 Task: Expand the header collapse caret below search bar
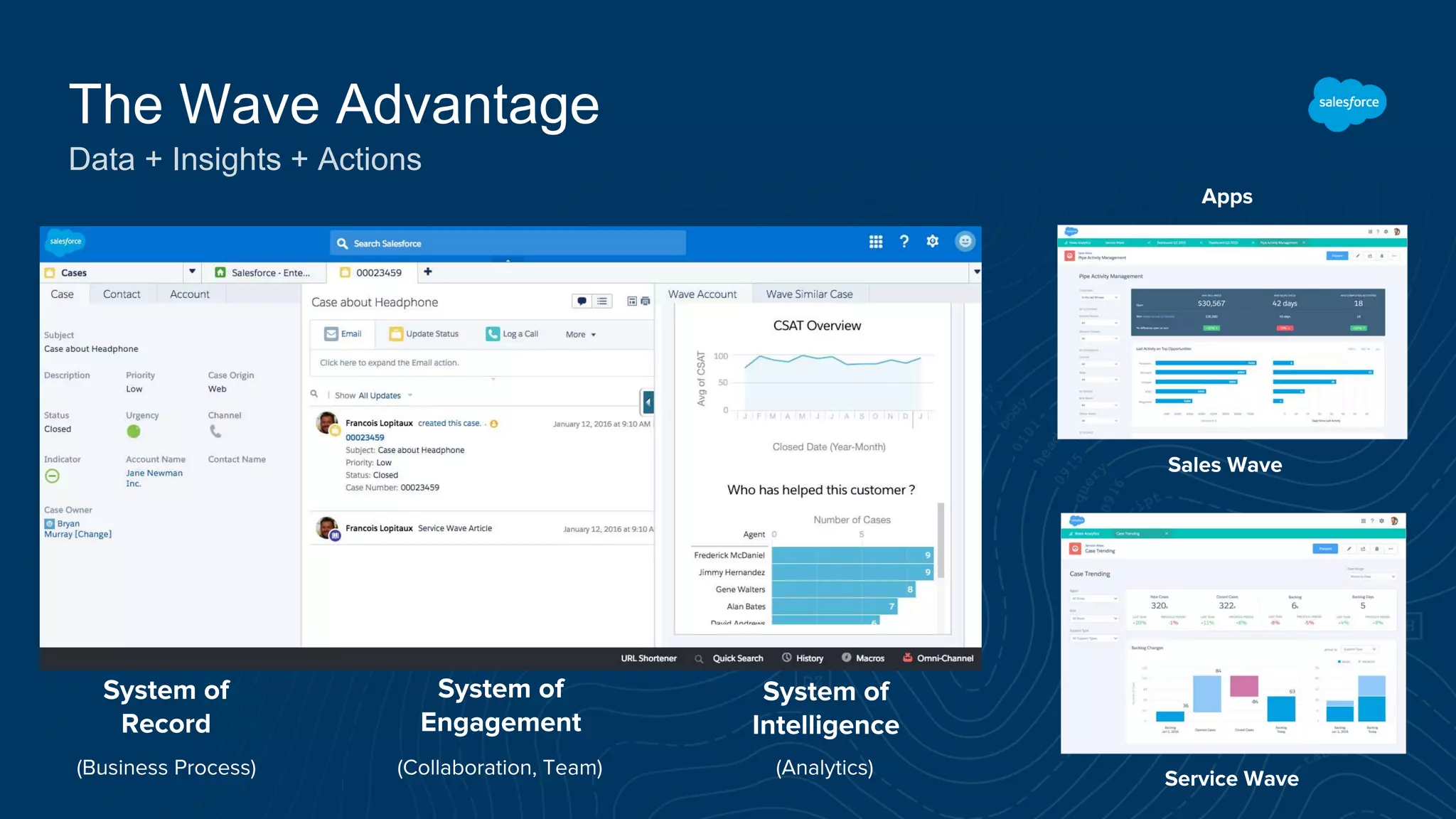[508, 261]
